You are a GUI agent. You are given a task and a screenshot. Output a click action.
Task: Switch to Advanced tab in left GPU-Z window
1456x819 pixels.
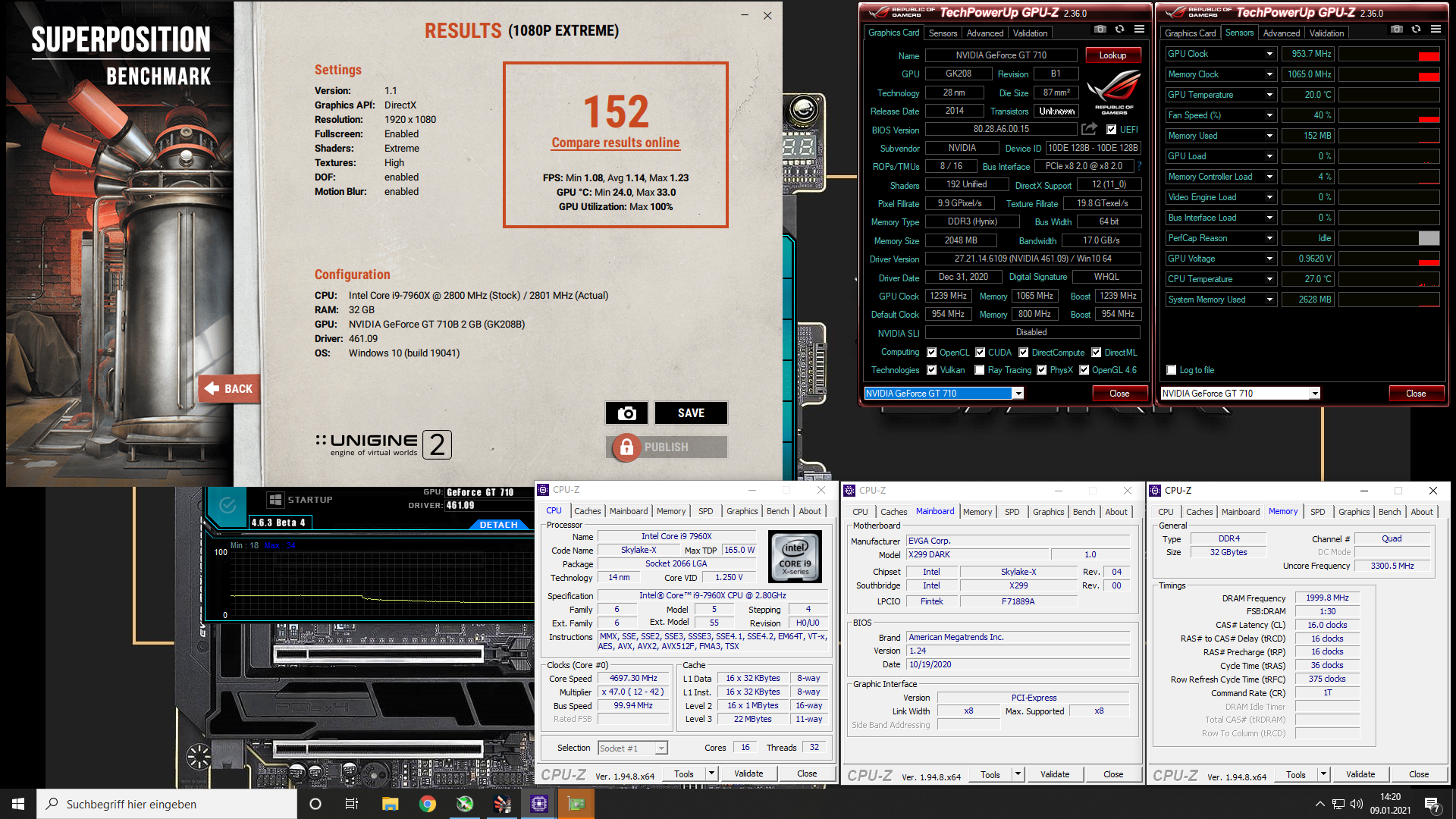click(985, 33)
